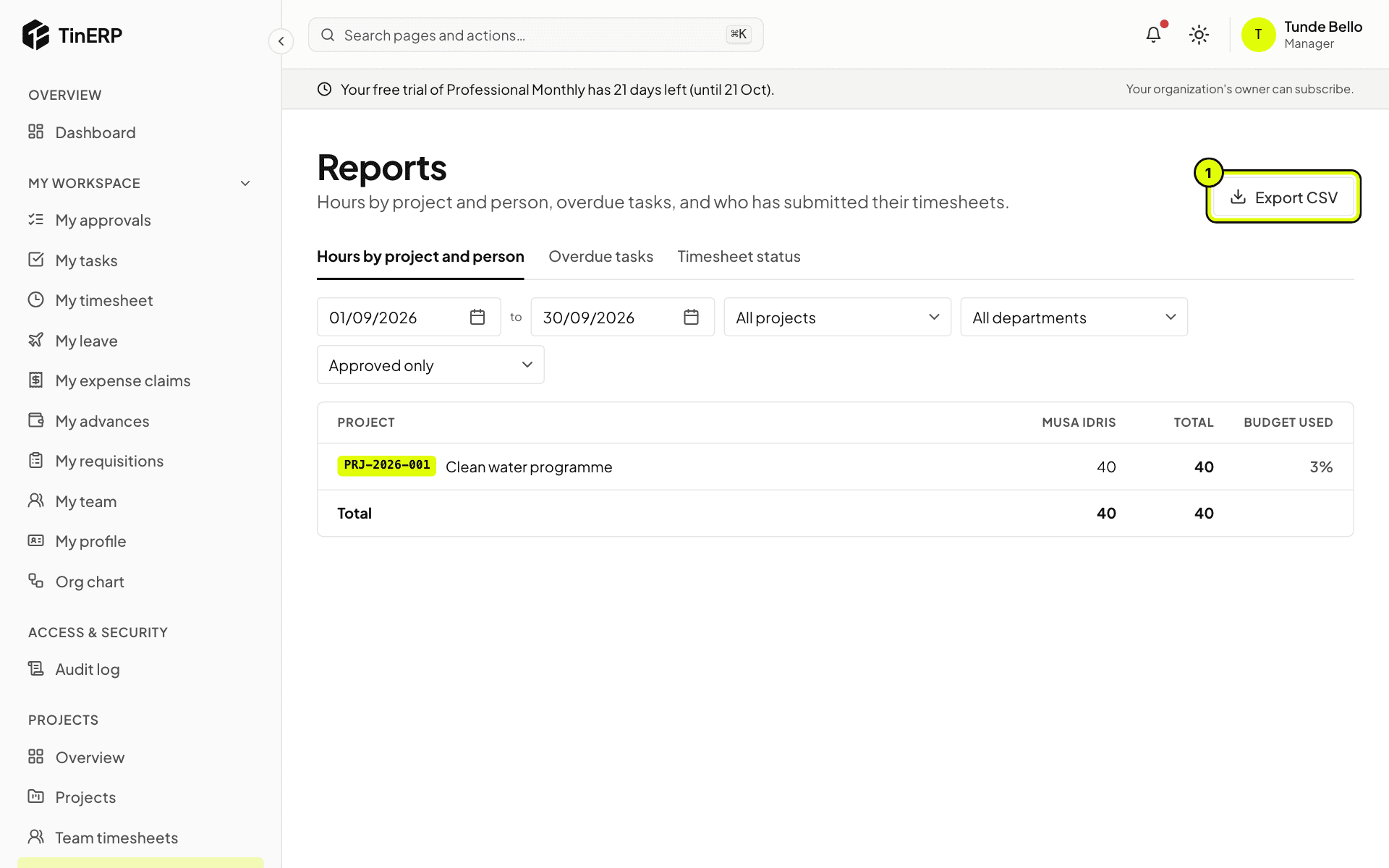Open the All departments dropdown
Image resolution: width=1389 pixels, height=868 pixels.
coord(1074,317)
